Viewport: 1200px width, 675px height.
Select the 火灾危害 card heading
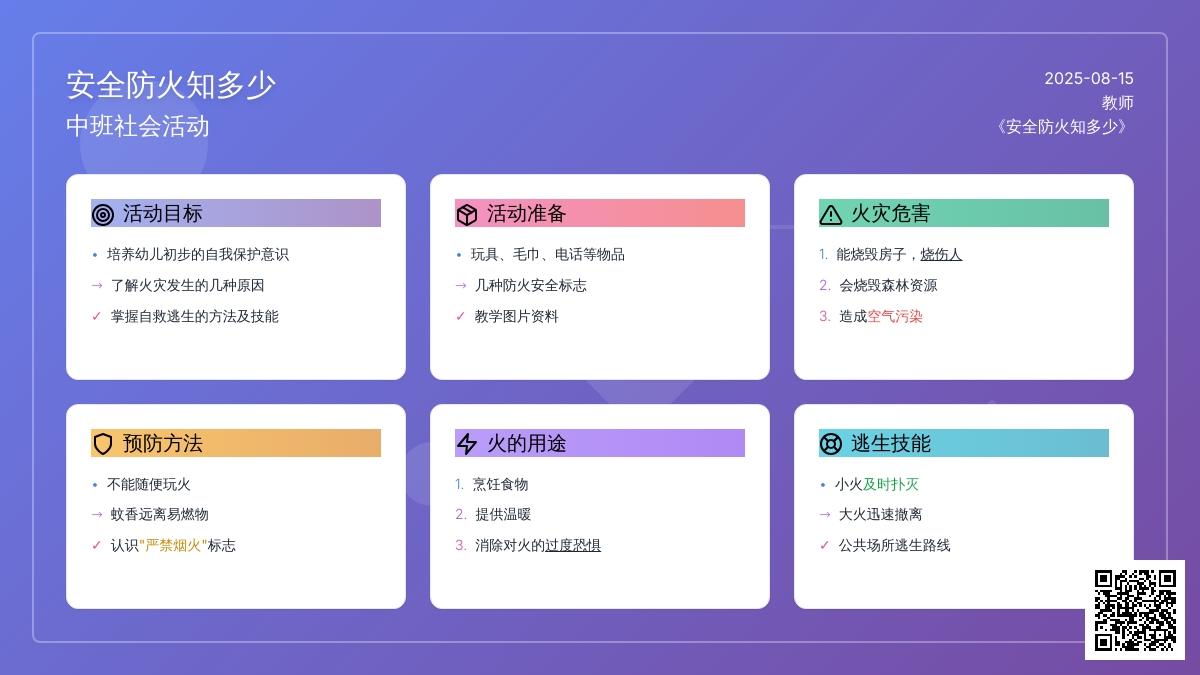(964, 213)
